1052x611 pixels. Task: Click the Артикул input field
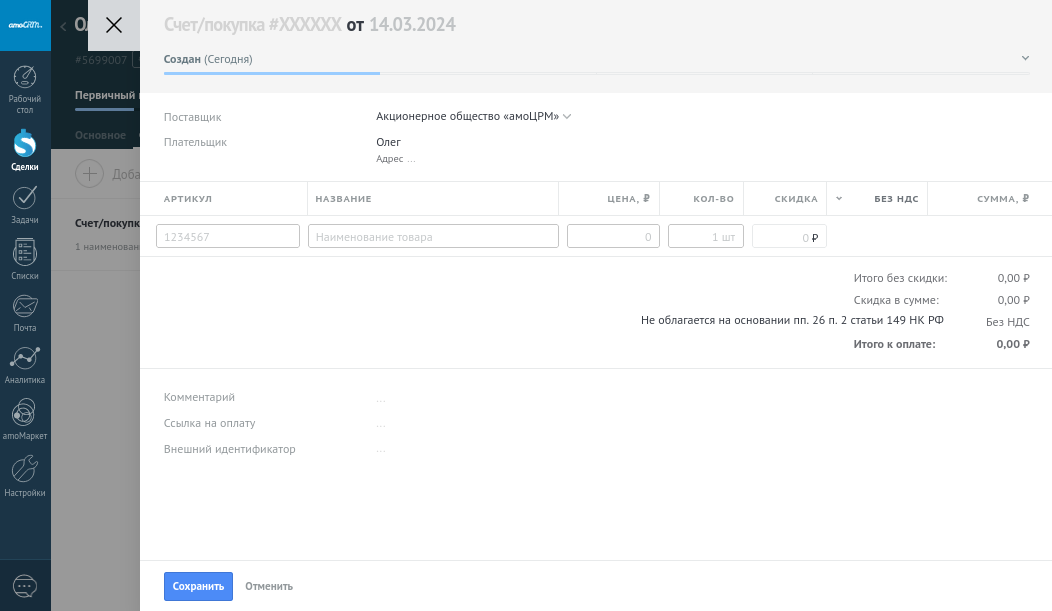(x=228, y=237)
